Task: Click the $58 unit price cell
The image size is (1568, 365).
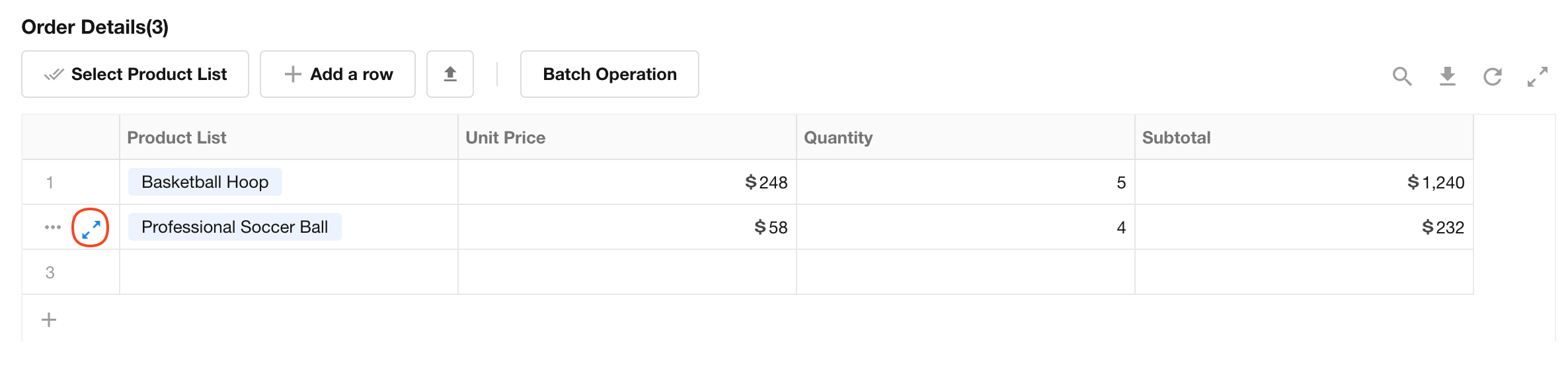Action: click(x=627, y=227)
